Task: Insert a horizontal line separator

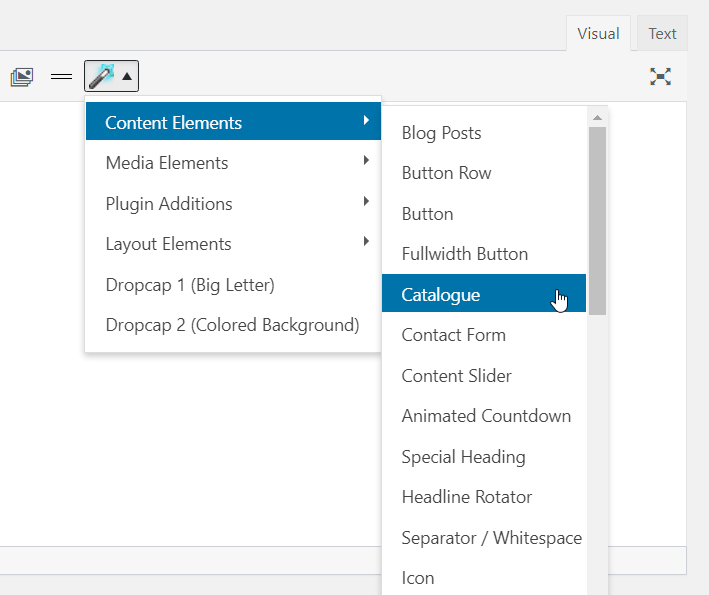Action: pos(62,76)
